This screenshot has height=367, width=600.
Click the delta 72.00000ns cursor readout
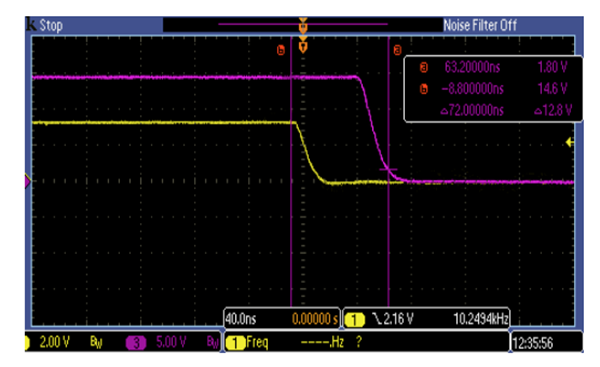point(472,111)
